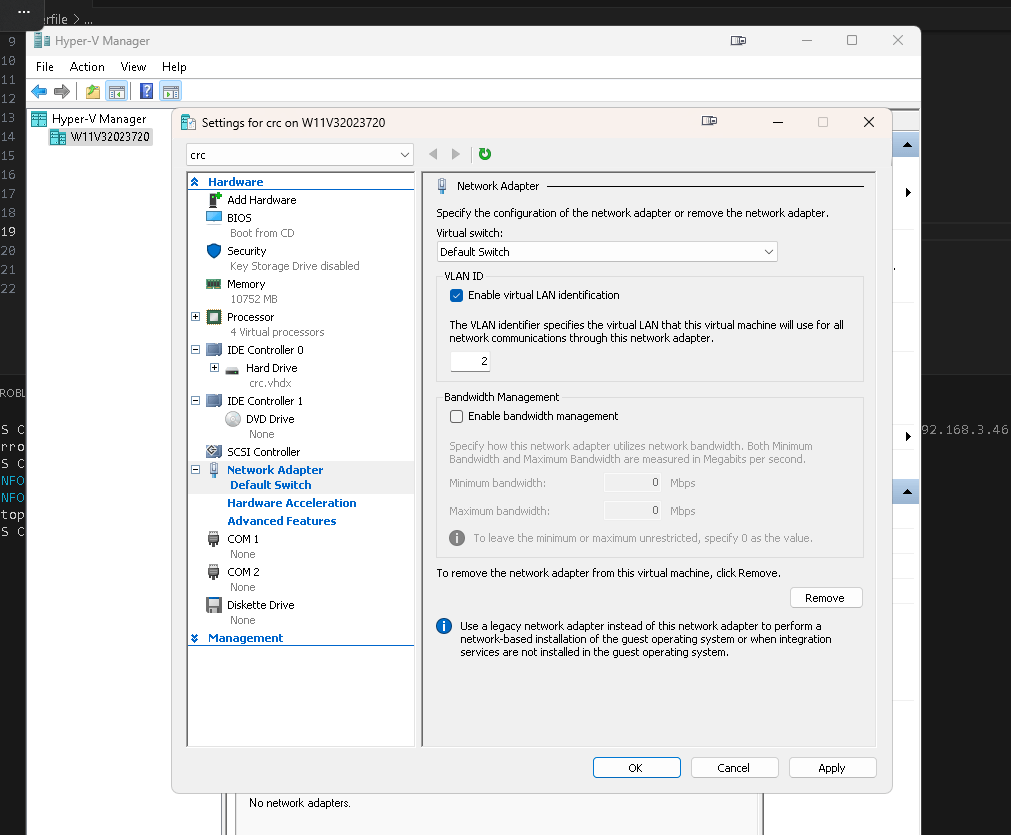Select the BIOS item
Screen dimensions: 1011x835
click(239, 218)
